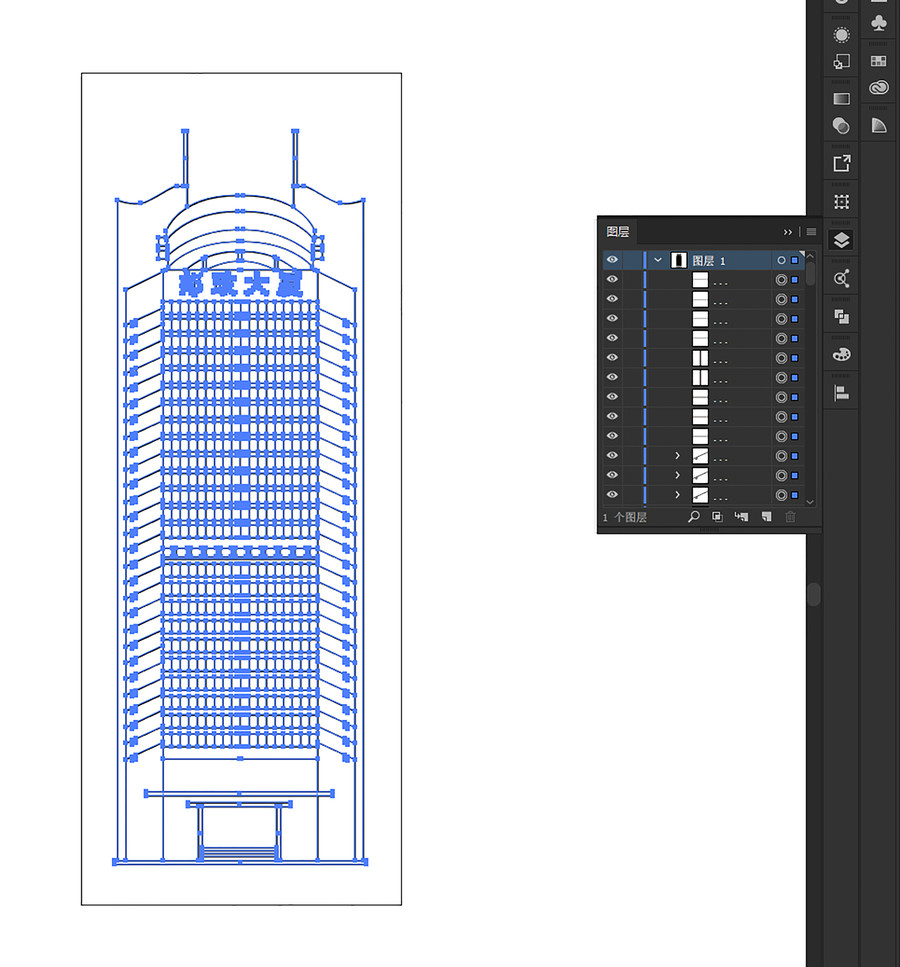900x967 pixels.
Task: Open the circle-with-nodes panel icon below Layers
Action: (x=841, y=279)
